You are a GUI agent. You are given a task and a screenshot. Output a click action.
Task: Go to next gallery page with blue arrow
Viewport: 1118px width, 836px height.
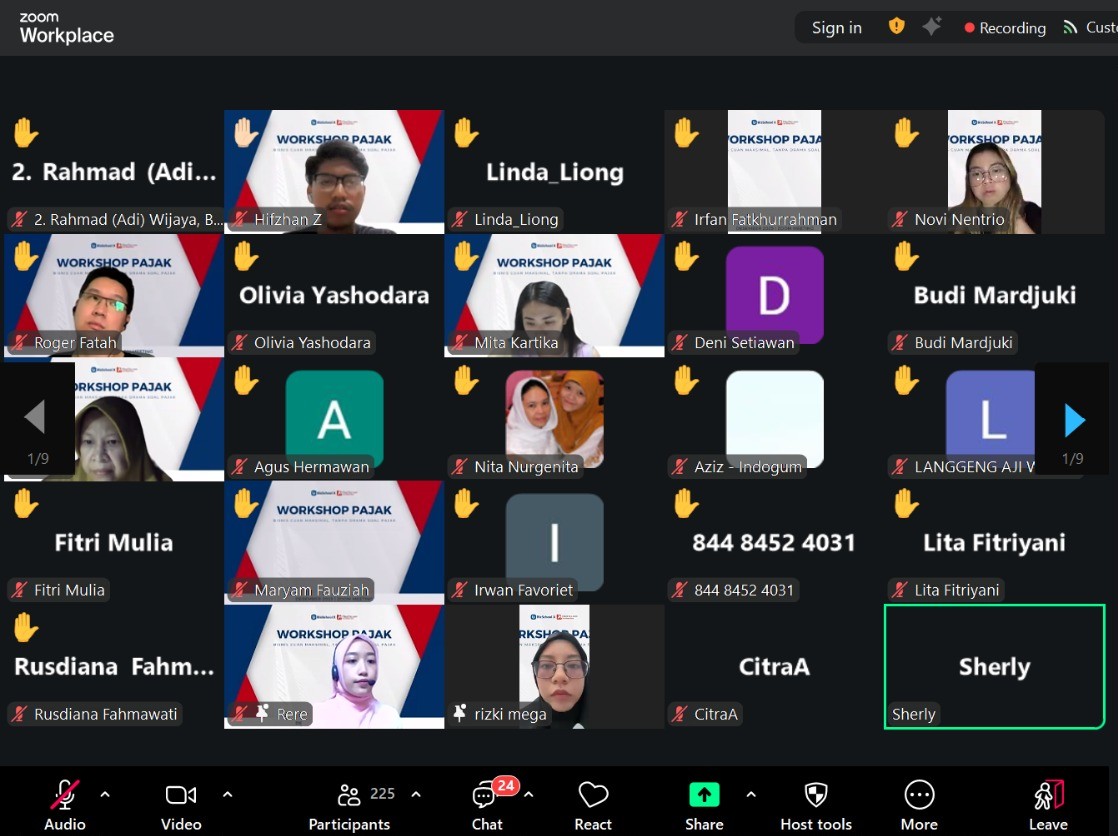(x=1074, y=420)
